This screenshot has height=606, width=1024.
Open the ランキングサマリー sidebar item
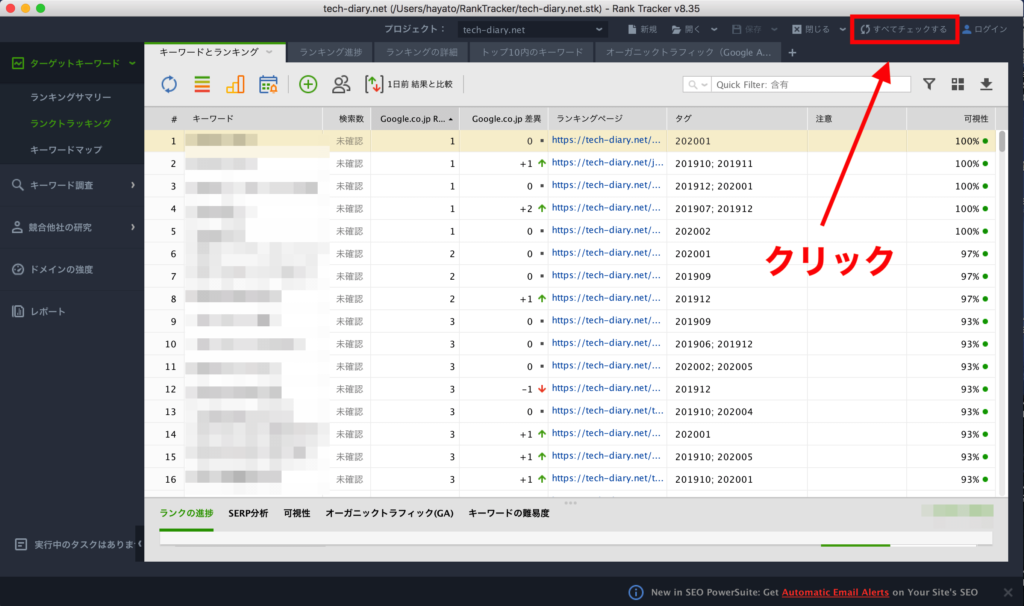point(71,97)
